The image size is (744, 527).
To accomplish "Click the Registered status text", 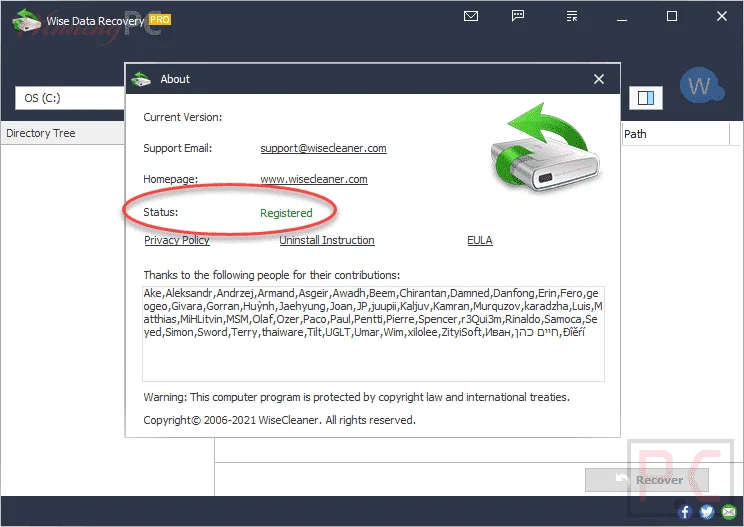I will tap(286, 213).
